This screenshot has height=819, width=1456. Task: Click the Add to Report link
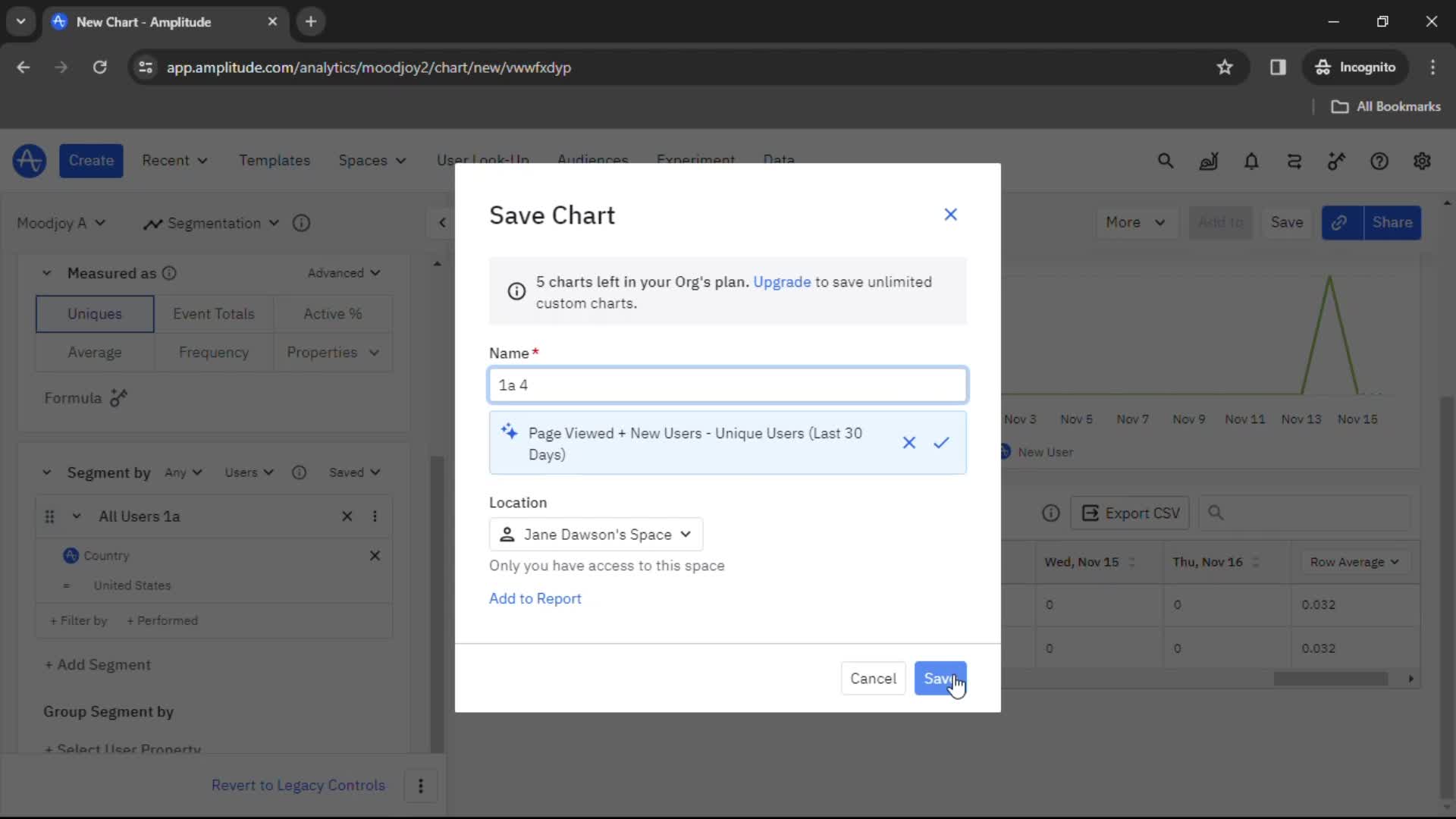tap(536, 598)
